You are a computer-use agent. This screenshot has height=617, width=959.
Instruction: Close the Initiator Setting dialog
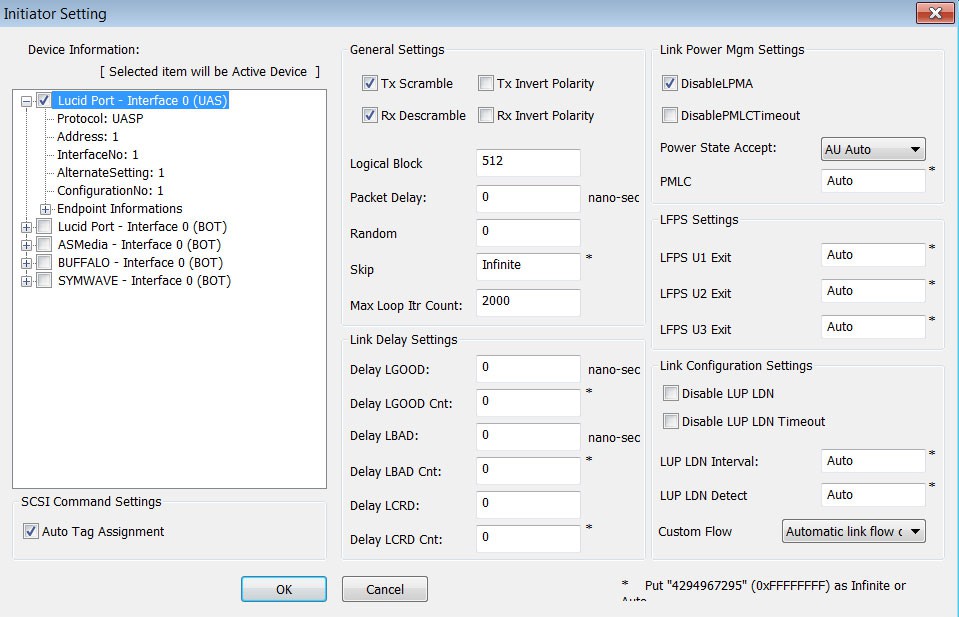click(x=935, y=13)
